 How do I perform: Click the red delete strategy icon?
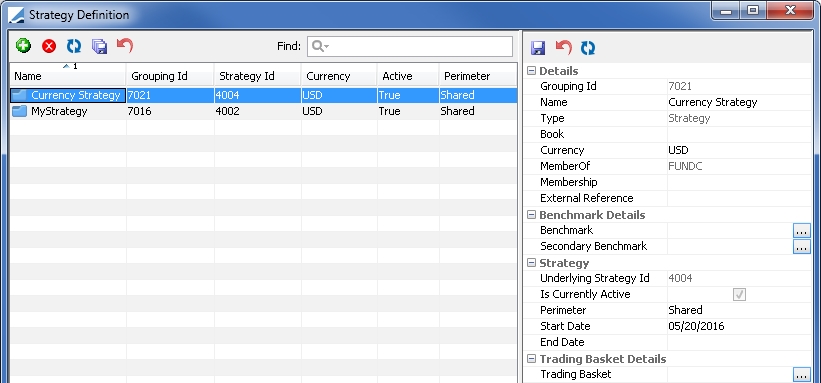(49, 46)
